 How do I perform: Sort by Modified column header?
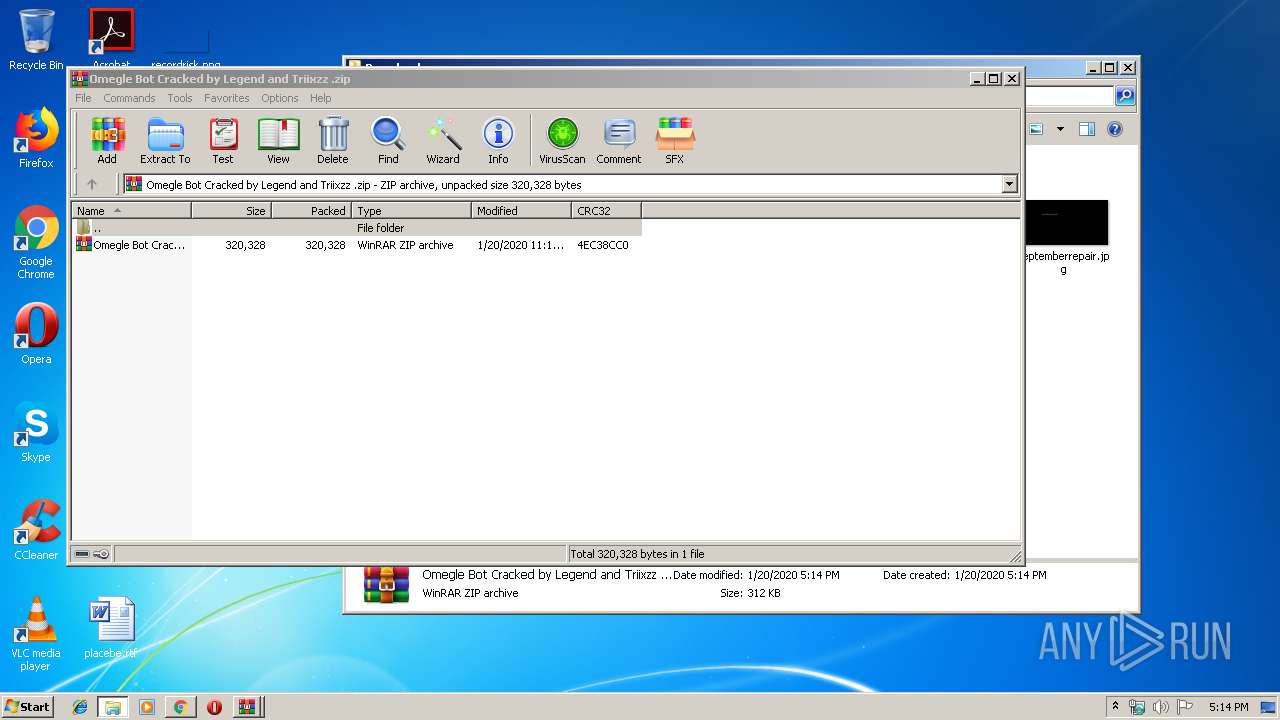(521, 211)
